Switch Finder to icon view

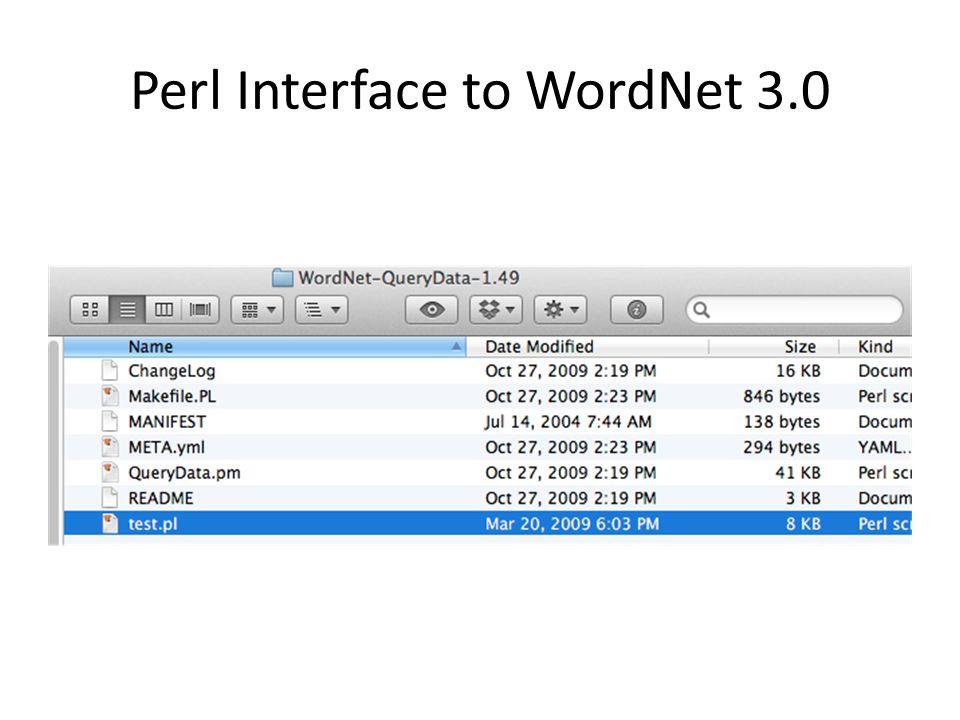tap(90, 310)
